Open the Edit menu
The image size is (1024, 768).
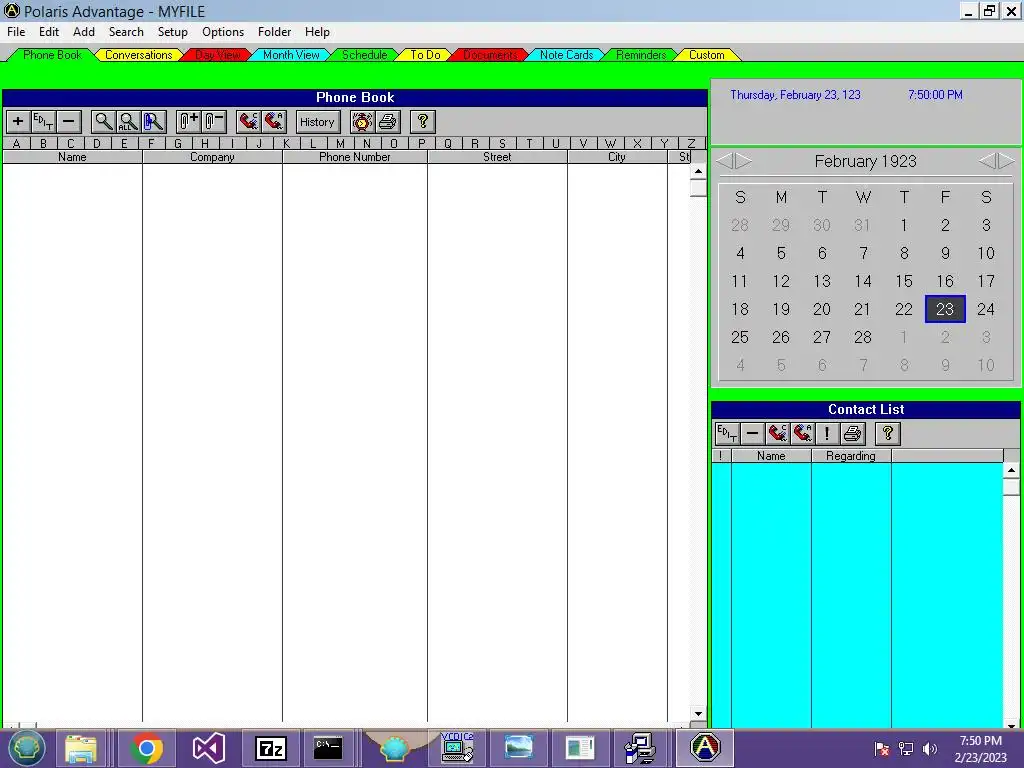coord(49,32)
